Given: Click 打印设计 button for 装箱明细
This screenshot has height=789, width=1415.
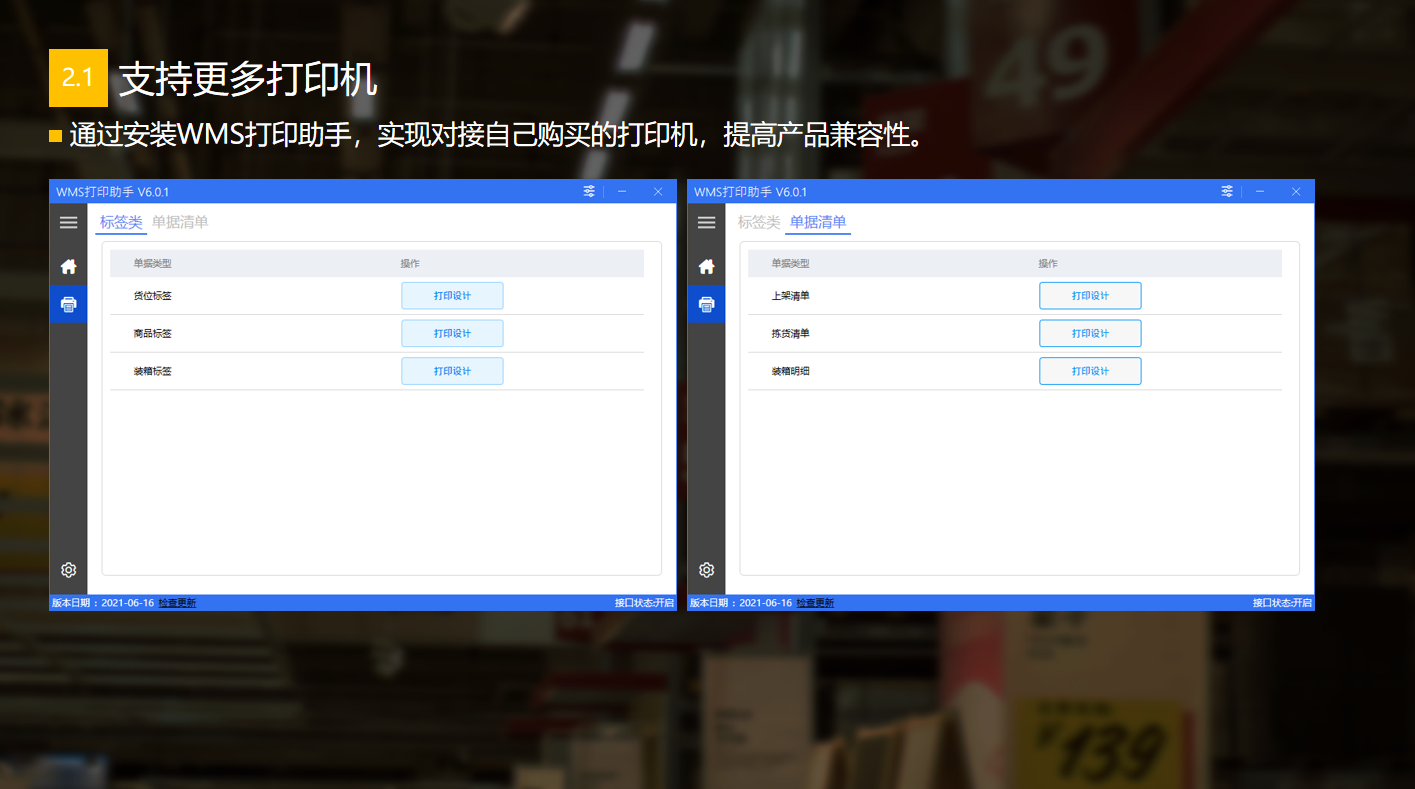Looking at the screenshot, I should [1090, 371].
